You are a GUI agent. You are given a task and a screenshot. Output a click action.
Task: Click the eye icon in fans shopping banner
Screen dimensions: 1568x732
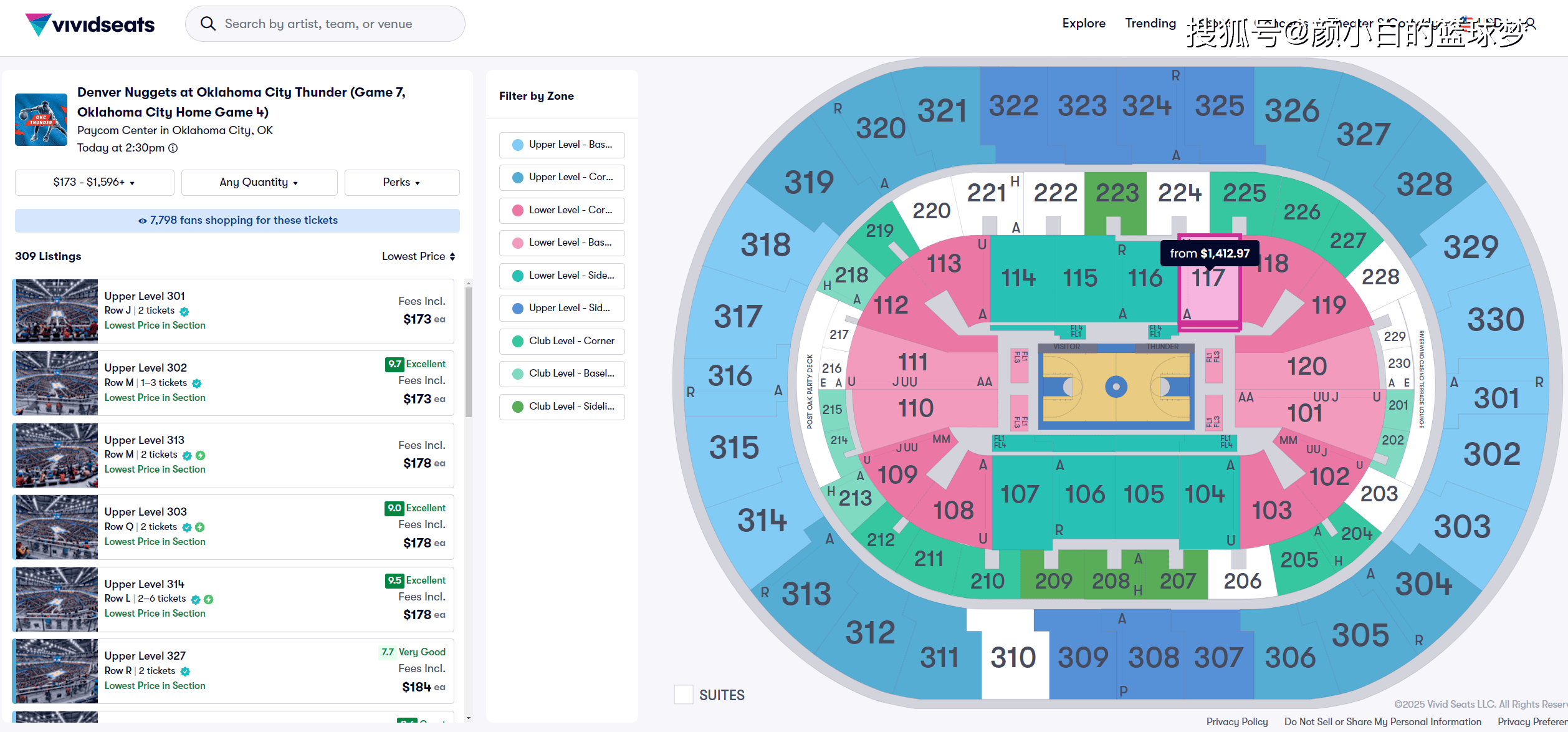tap(143, 221)
